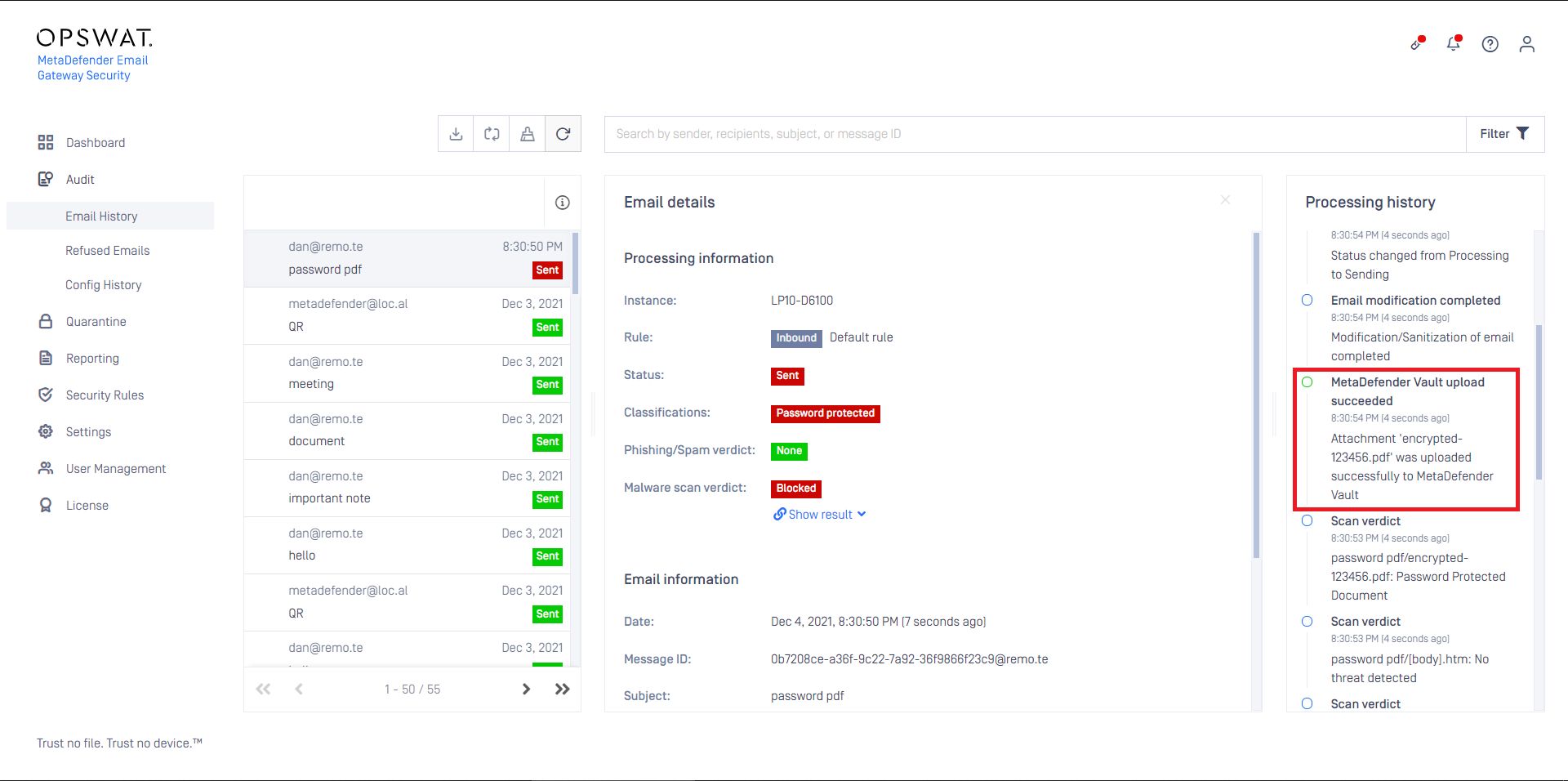Click the Security Rules shield icon

coord(46,395)
